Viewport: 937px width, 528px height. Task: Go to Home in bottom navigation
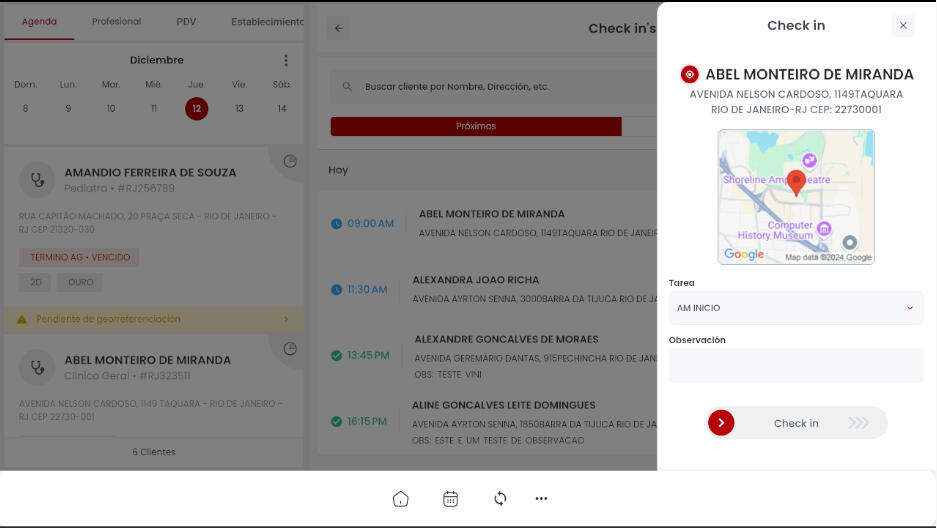400,499
